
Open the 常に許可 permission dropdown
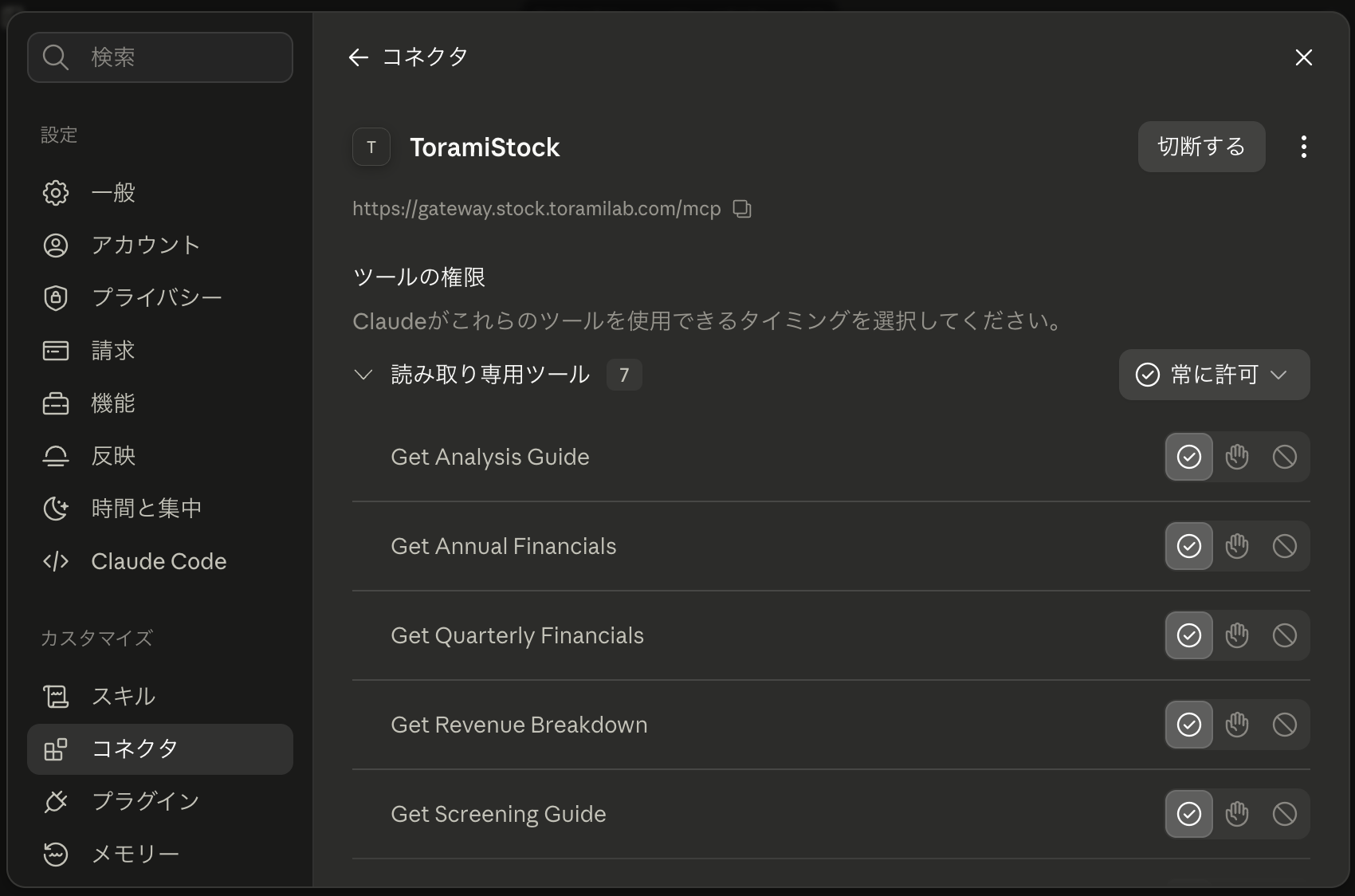(x=1215, y=375)
